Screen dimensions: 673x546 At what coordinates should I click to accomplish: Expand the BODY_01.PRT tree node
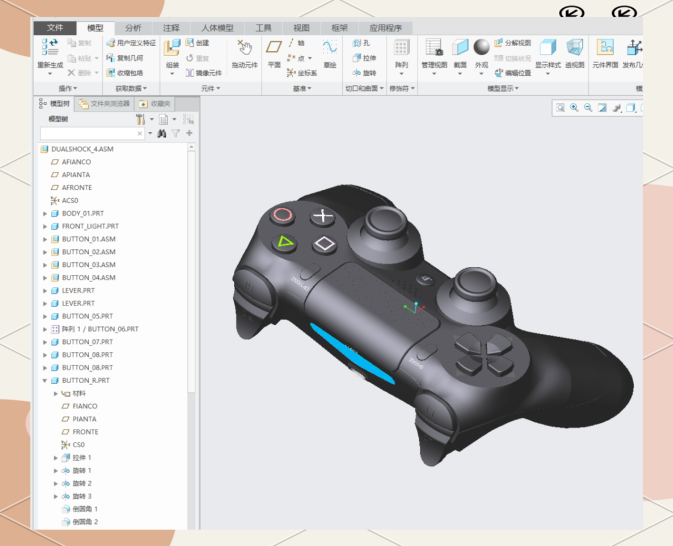(45, 213)
